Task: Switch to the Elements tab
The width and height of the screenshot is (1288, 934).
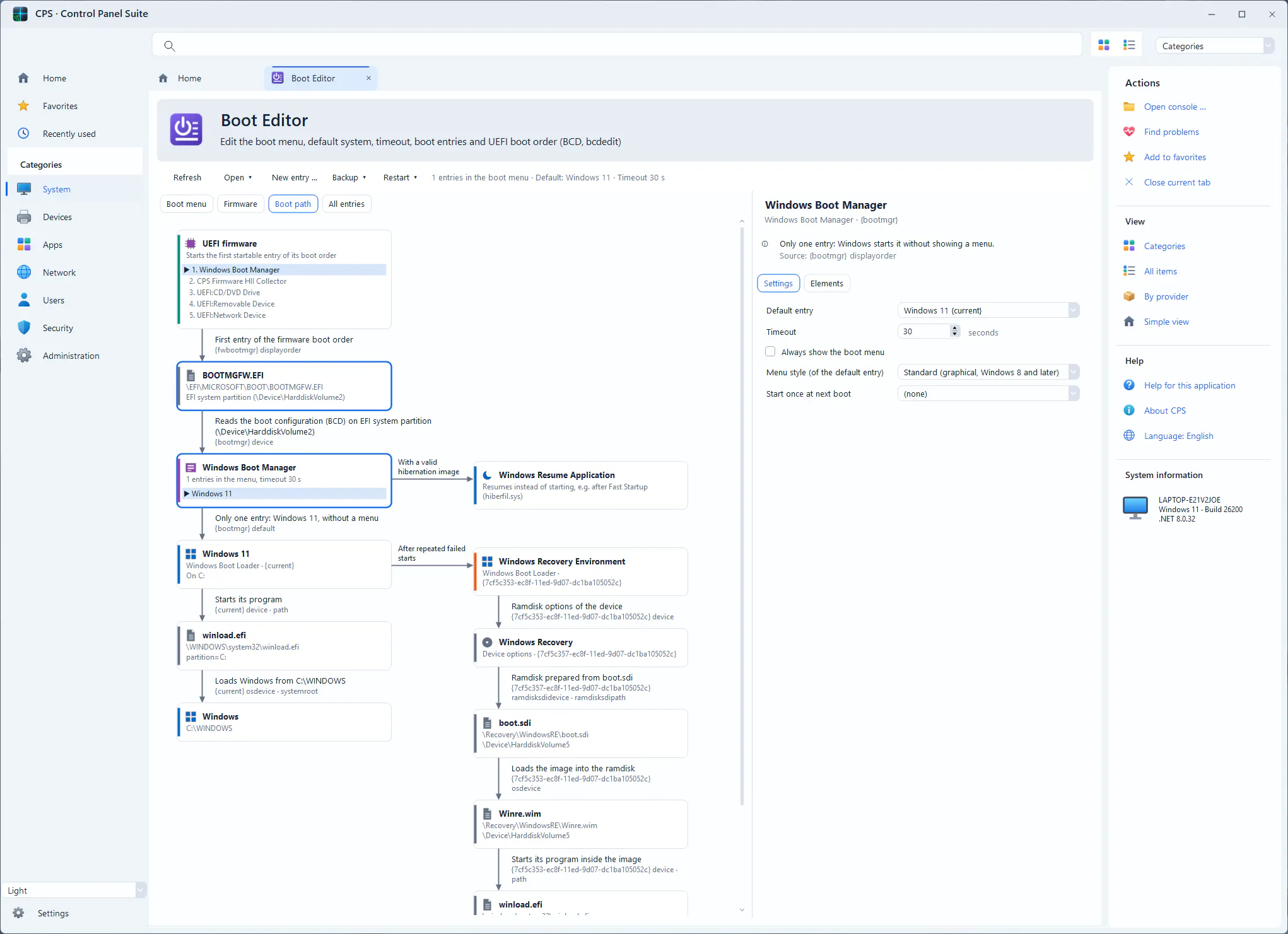Action: pyautogui.click(x=826, y=284)
